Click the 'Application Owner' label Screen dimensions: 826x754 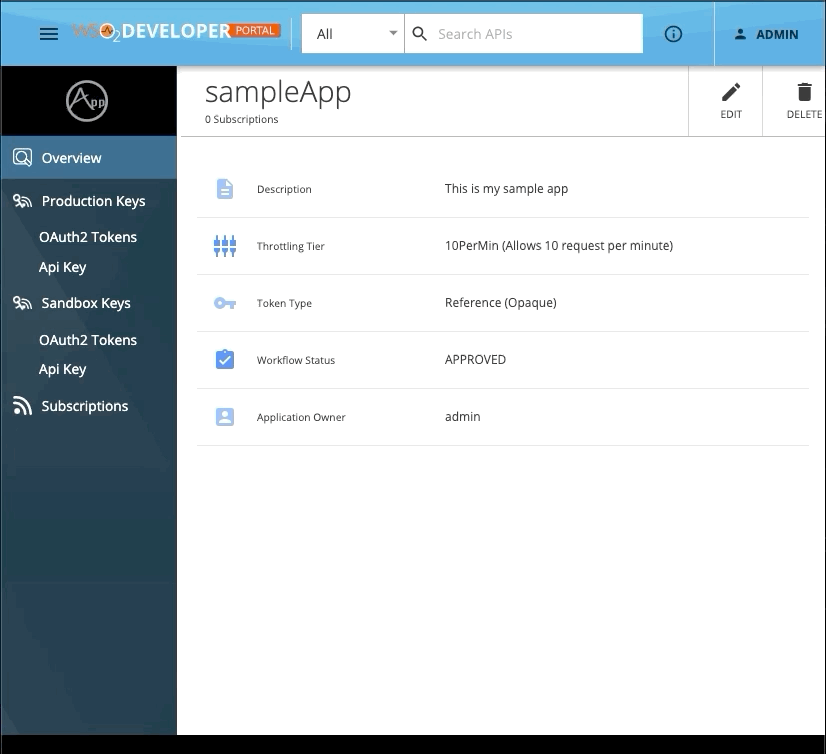301,417
